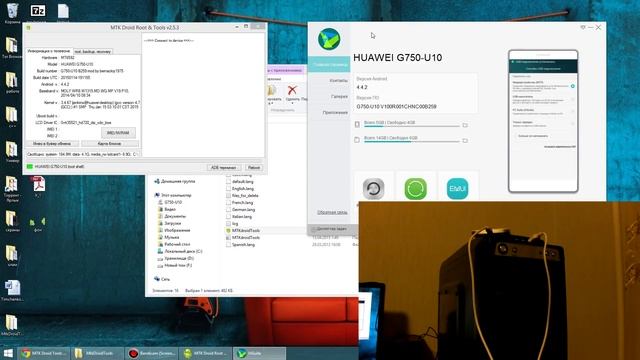Click internal storage bar showing 5GB total
640x360 pixels.
point(411,126)
